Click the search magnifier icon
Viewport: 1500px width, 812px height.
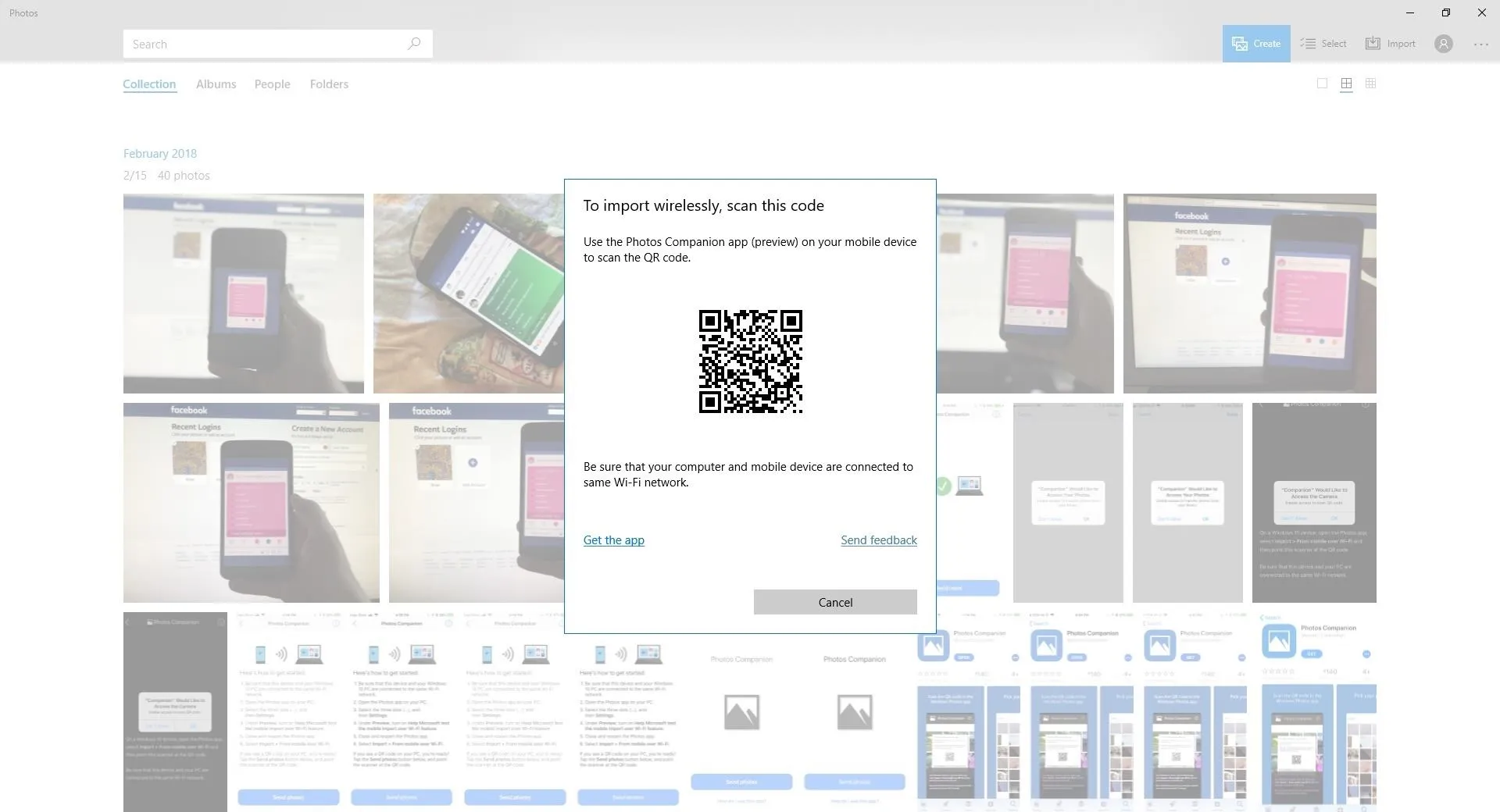(414, 44)
